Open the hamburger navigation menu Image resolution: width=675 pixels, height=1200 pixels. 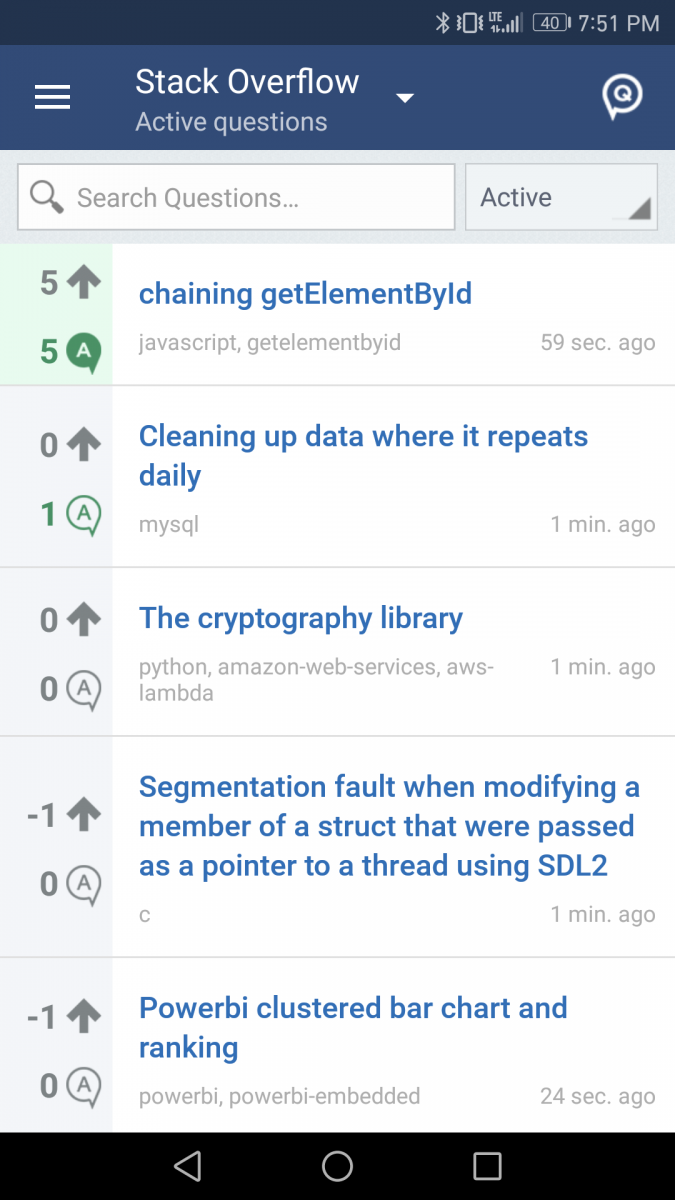(x=52, y=97)
